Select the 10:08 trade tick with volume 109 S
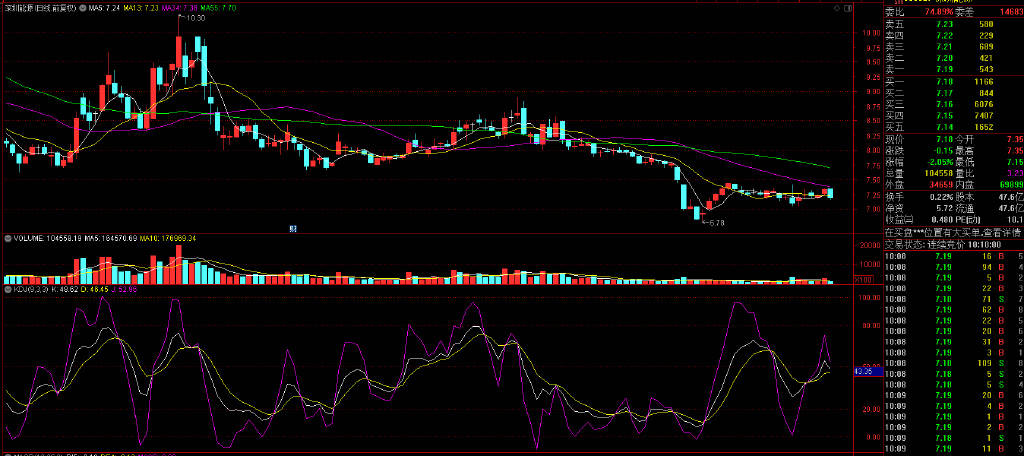The image size is (1024, 456). (x=953, y=363)
